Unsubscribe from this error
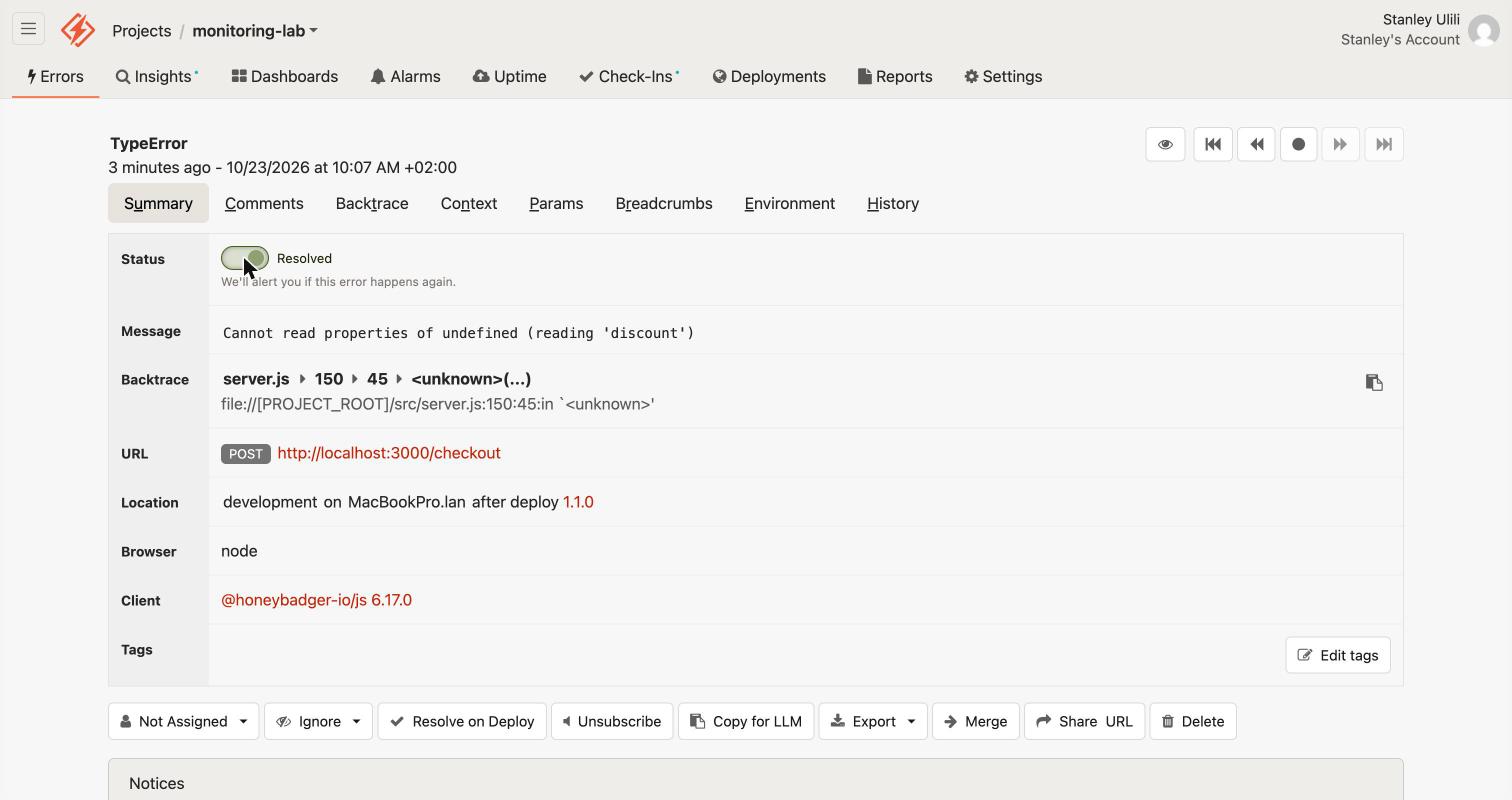The image size is (1512, 800). pyautogui.click(x=612, y=721)
